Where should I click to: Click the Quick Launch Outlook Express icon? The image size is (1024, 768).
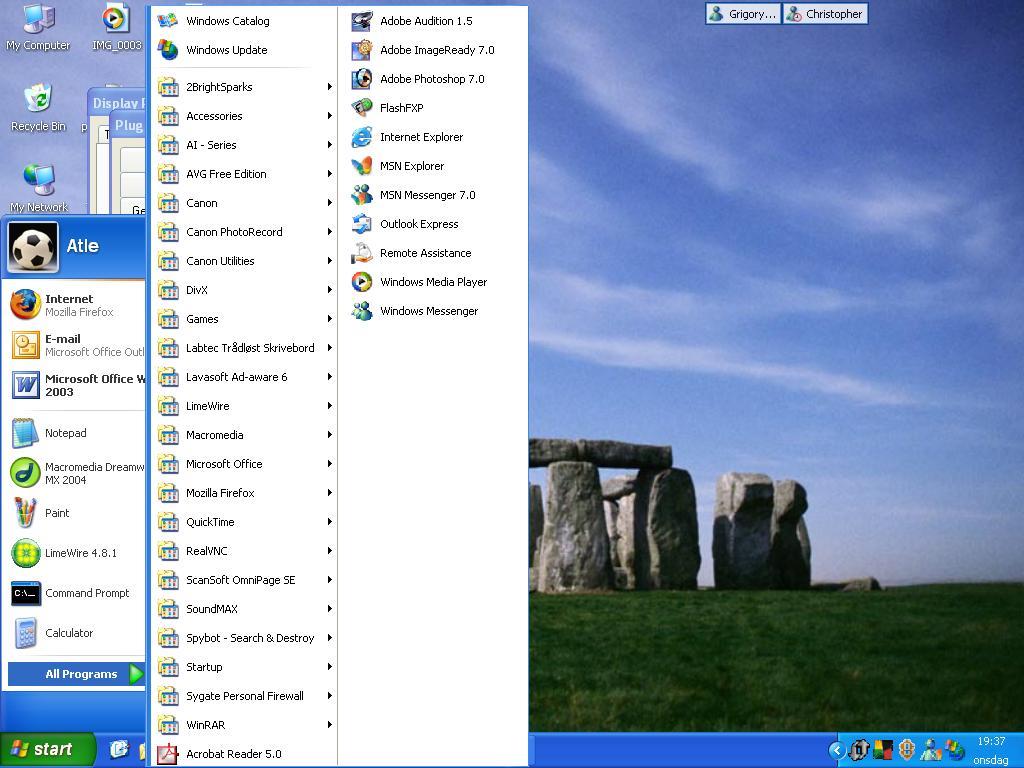tap(120, 750)
